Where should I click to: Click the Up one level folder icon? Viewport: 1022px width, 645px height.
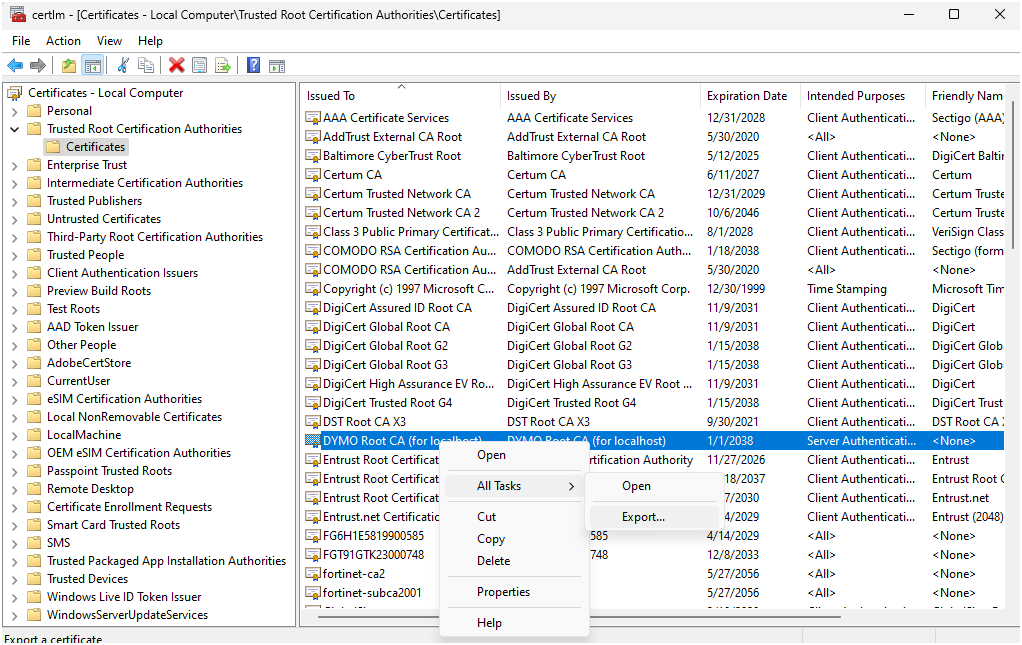coord(68,65)
